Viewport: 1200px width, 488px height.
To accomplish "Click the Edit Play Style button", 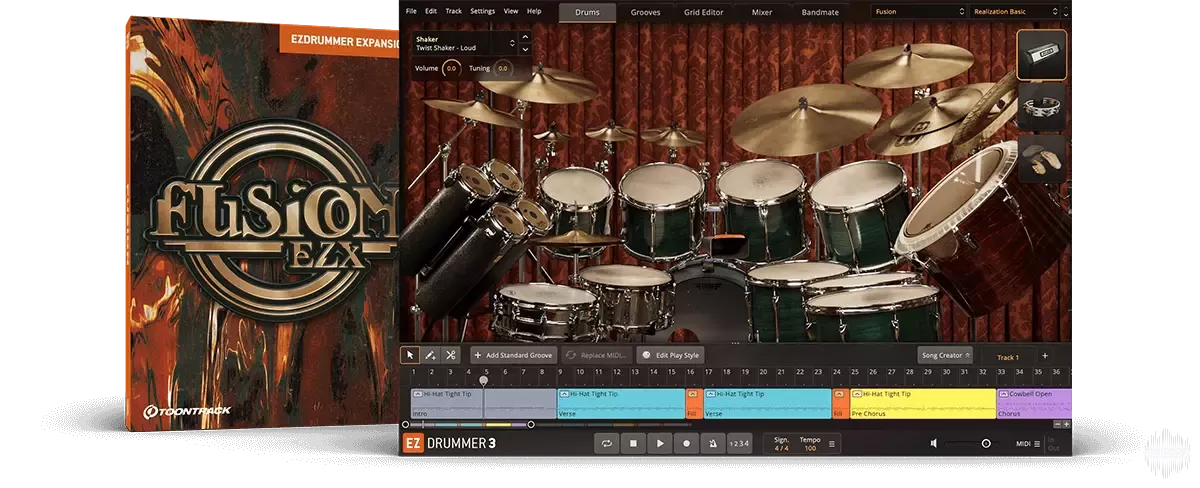I will click(x=670, y=355).
